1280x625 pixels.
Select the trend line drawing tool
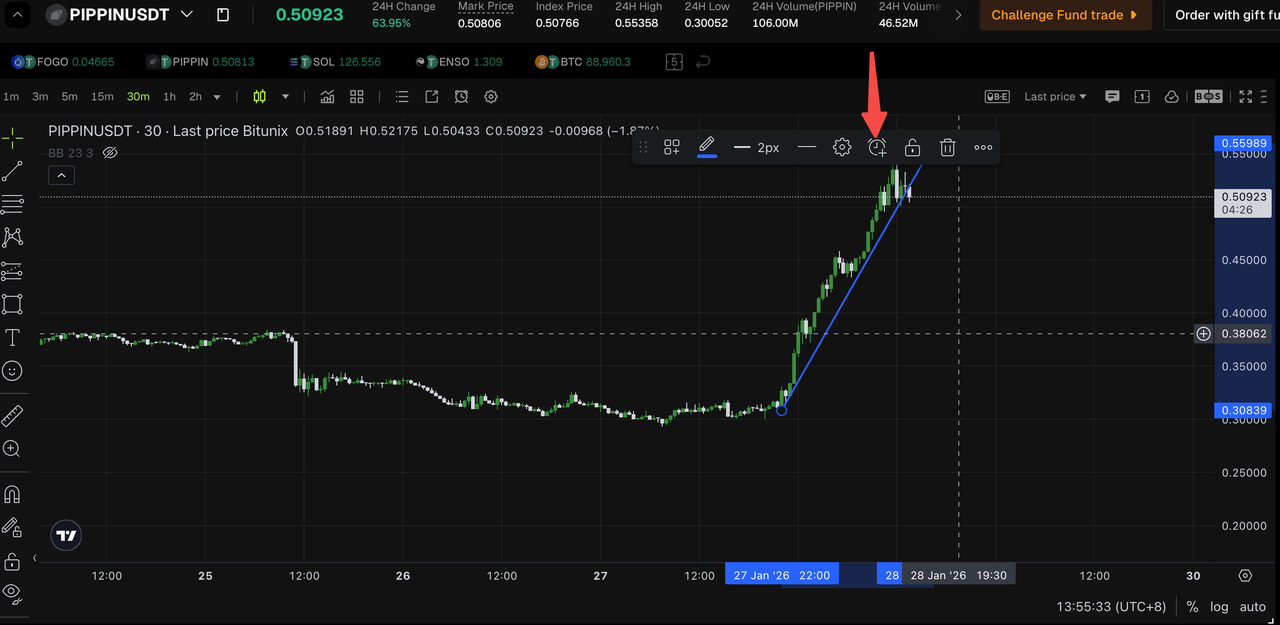click(x=12, y=170)
